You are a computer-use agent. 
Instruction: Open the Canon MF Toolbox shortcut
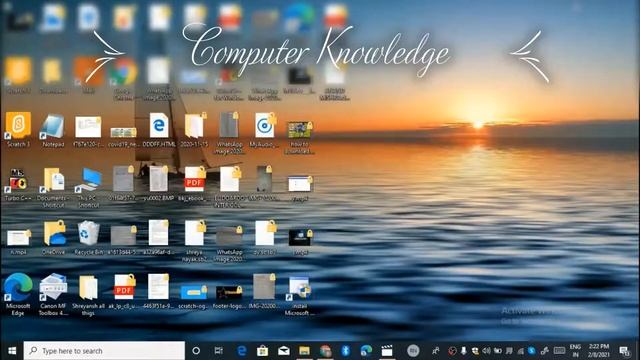click(x=53, y=294)
